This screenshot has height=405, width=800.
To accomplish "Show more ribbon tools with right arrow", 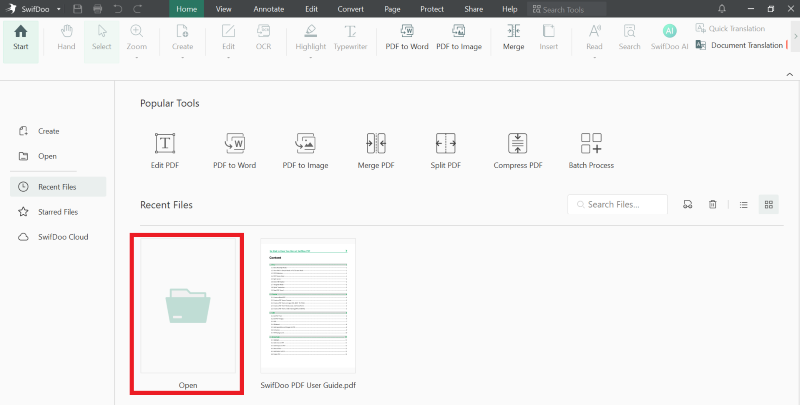I will point(795,37).
